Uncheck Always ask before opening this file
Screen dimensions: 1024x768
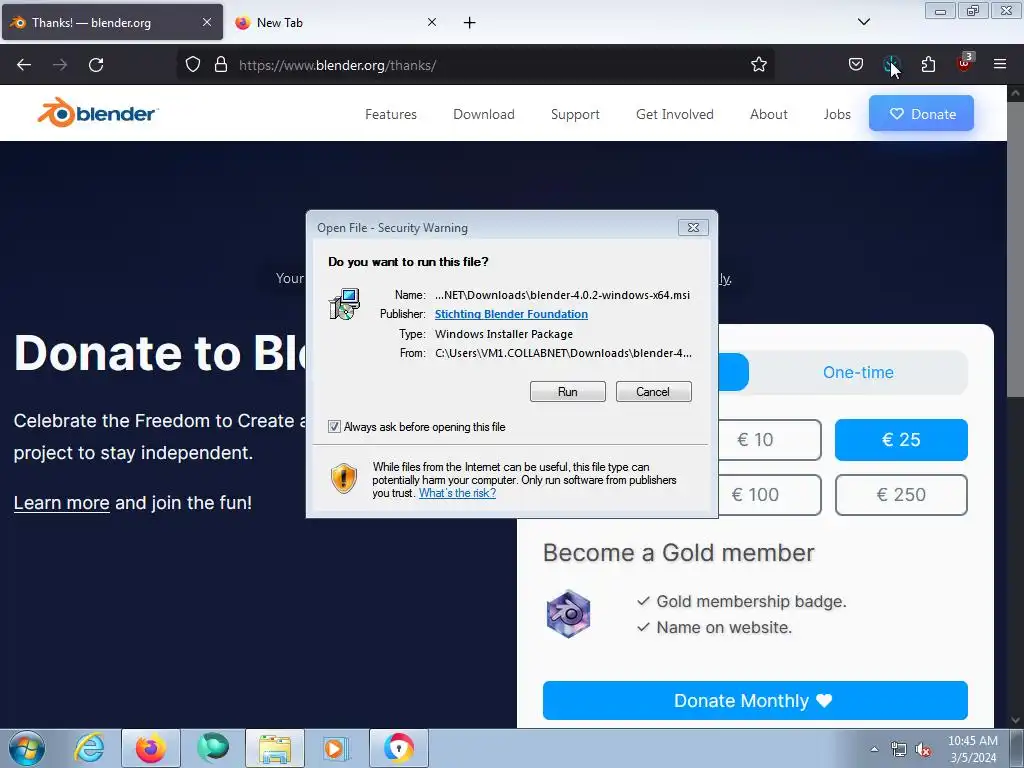click(x=334, y=426)
